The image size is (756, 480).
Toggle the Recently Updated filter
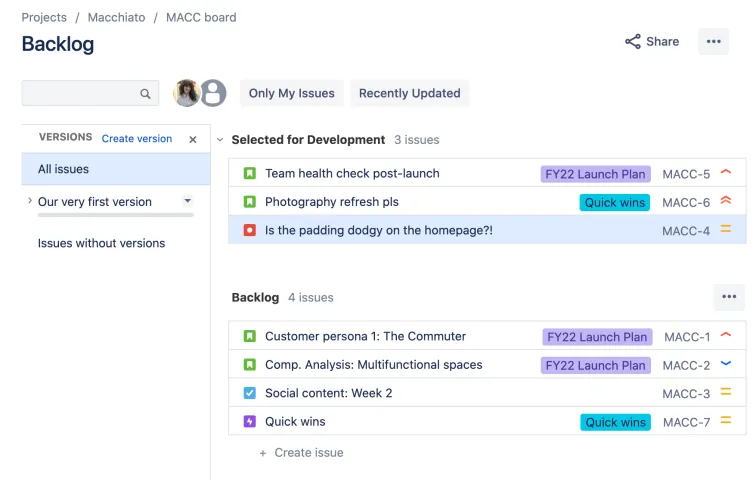pos(410,93)
